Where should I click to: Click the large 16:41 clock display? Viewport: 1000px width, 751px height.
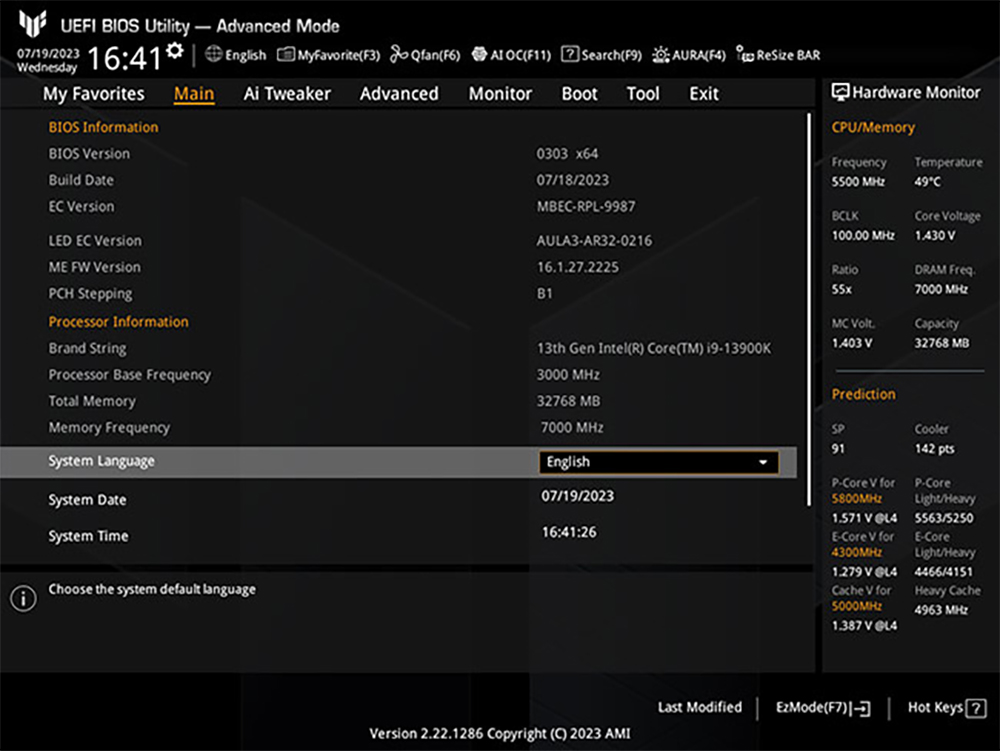tap(124, 58)
